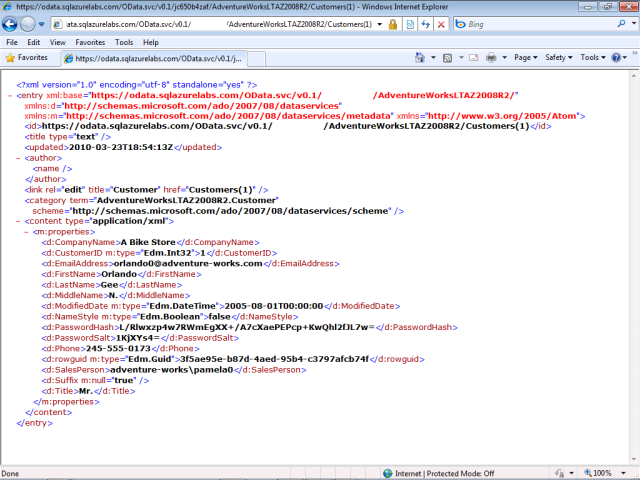The image size is (640, 480).
Task: Click the vertical scrollbar up arrow
Action: pos(633,76)
